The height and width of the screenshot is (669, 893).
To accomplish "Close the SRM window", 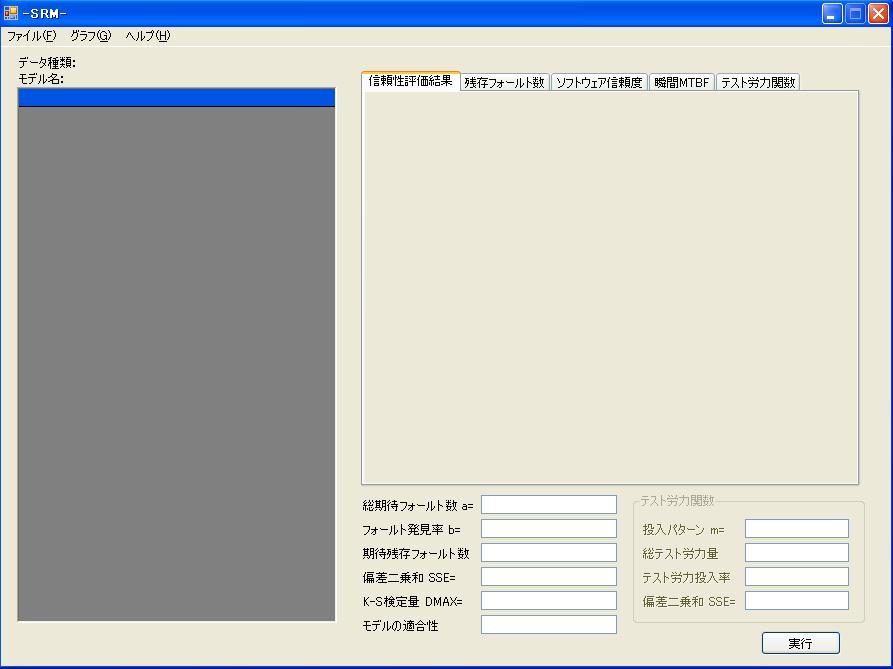I will (878, 13).
